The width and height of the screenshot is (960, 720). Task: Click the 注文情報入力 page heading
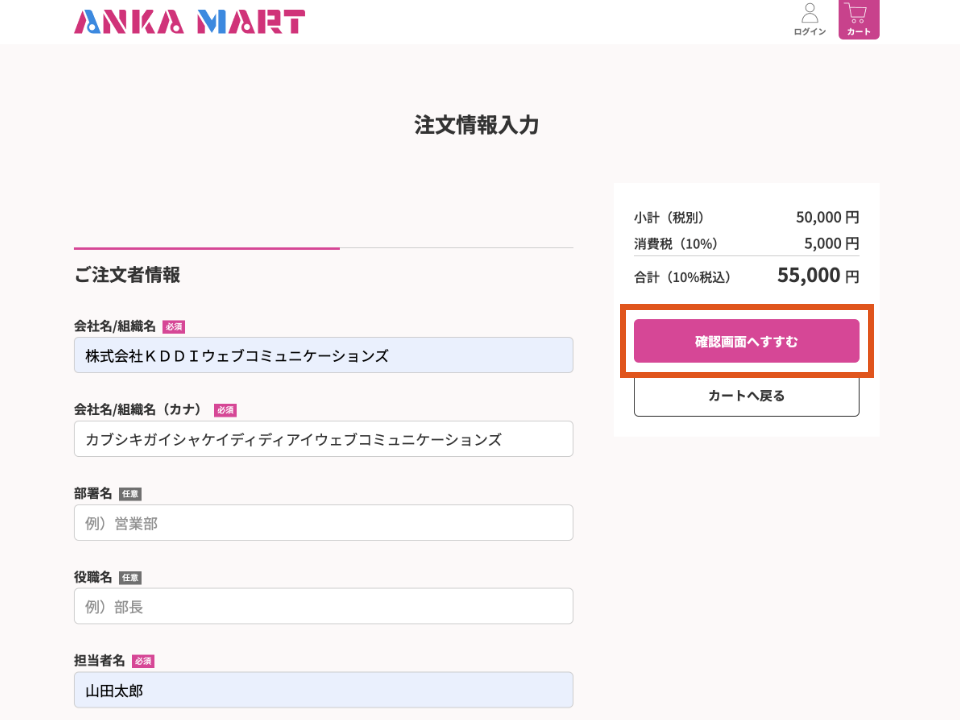tap(477, 125)
